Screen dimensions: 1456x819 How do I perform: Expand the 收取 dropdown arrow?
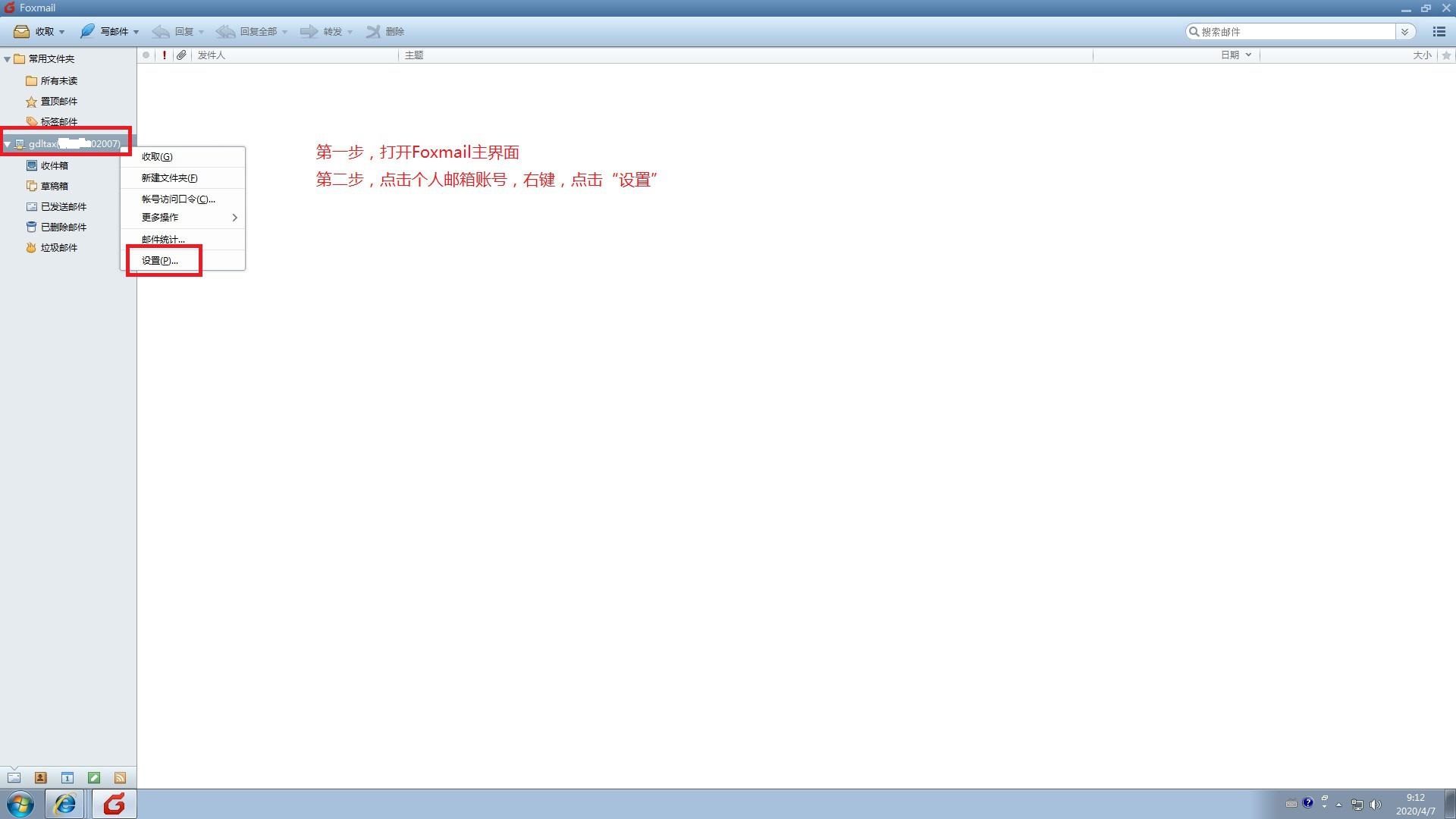click(61, 32)
